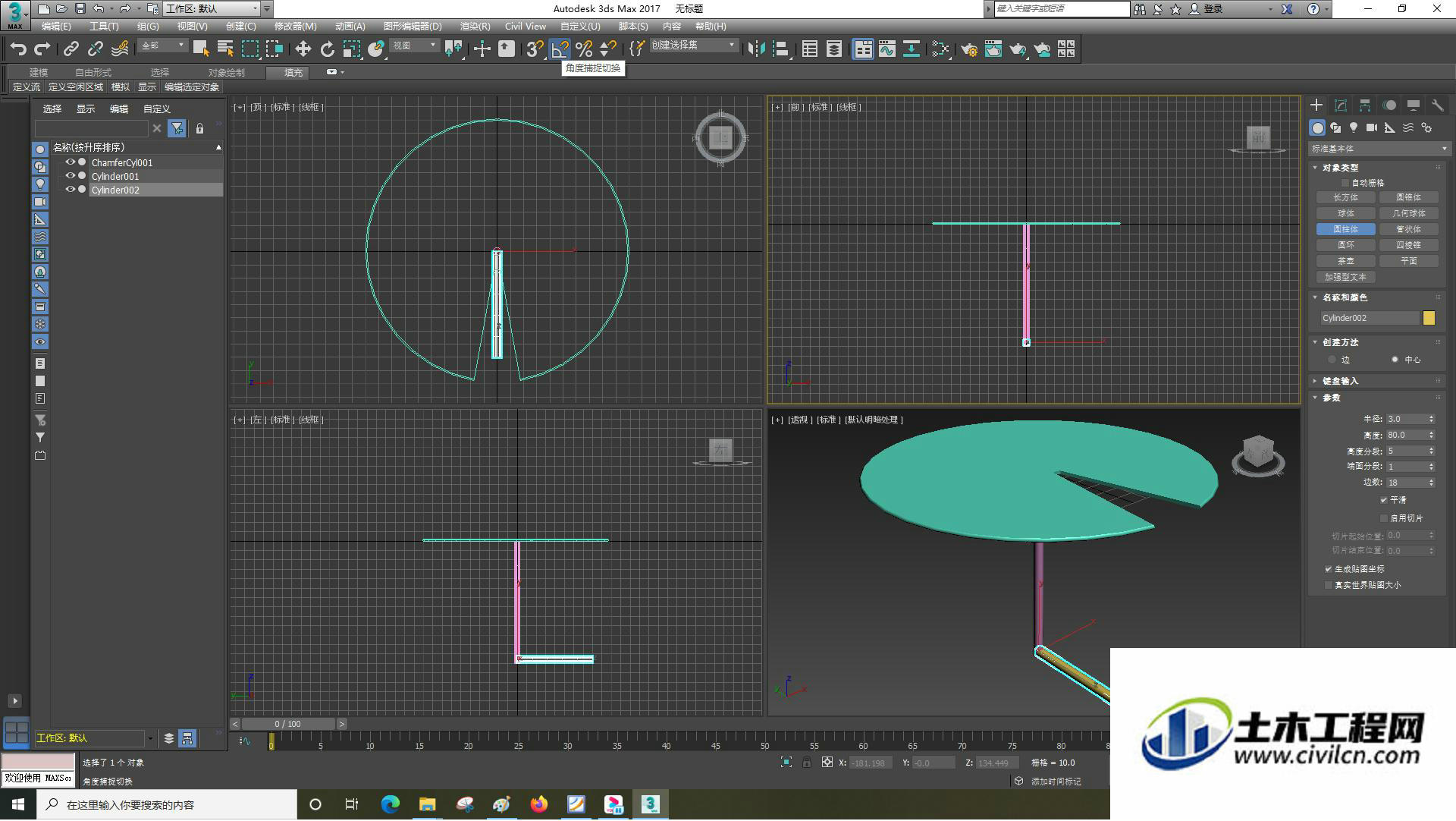The width and height of the screenshot is (1456, 821).
Task: Click the 管状体 primitive button
Action: (x=1409, y=229)
